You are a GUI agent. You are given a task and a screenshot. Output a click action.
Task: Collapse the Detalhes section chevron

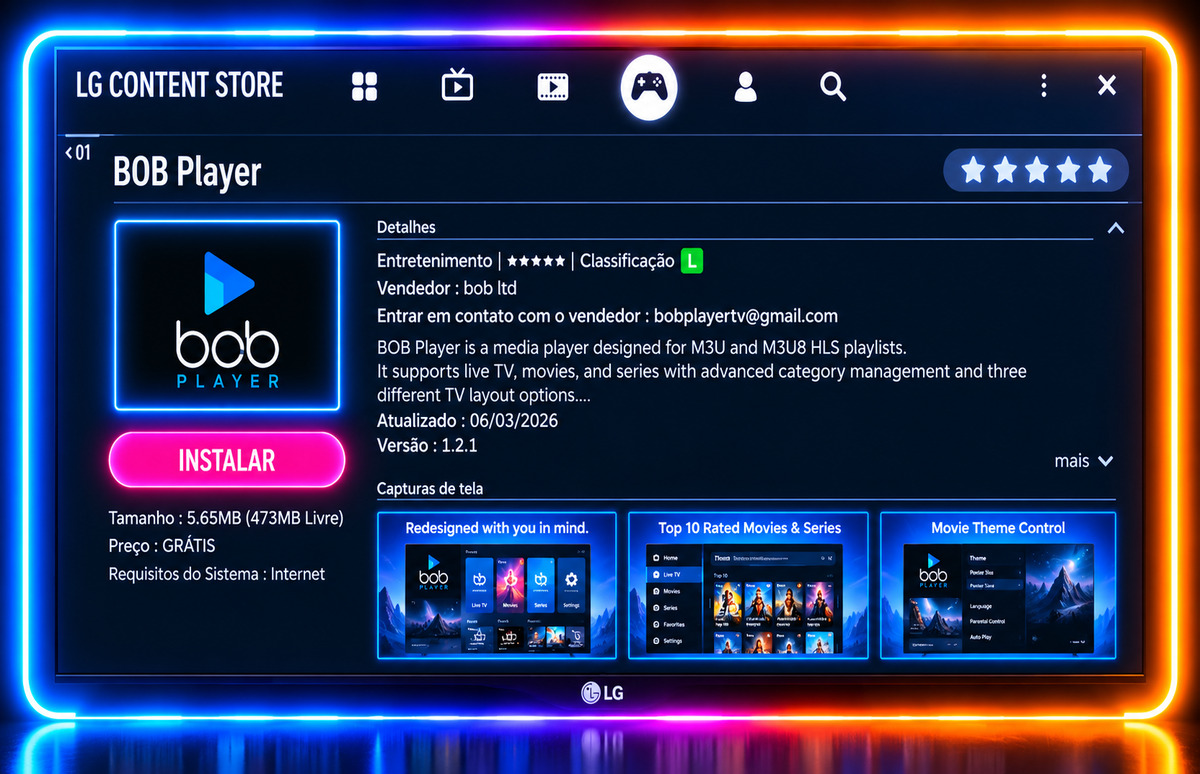1116,228
